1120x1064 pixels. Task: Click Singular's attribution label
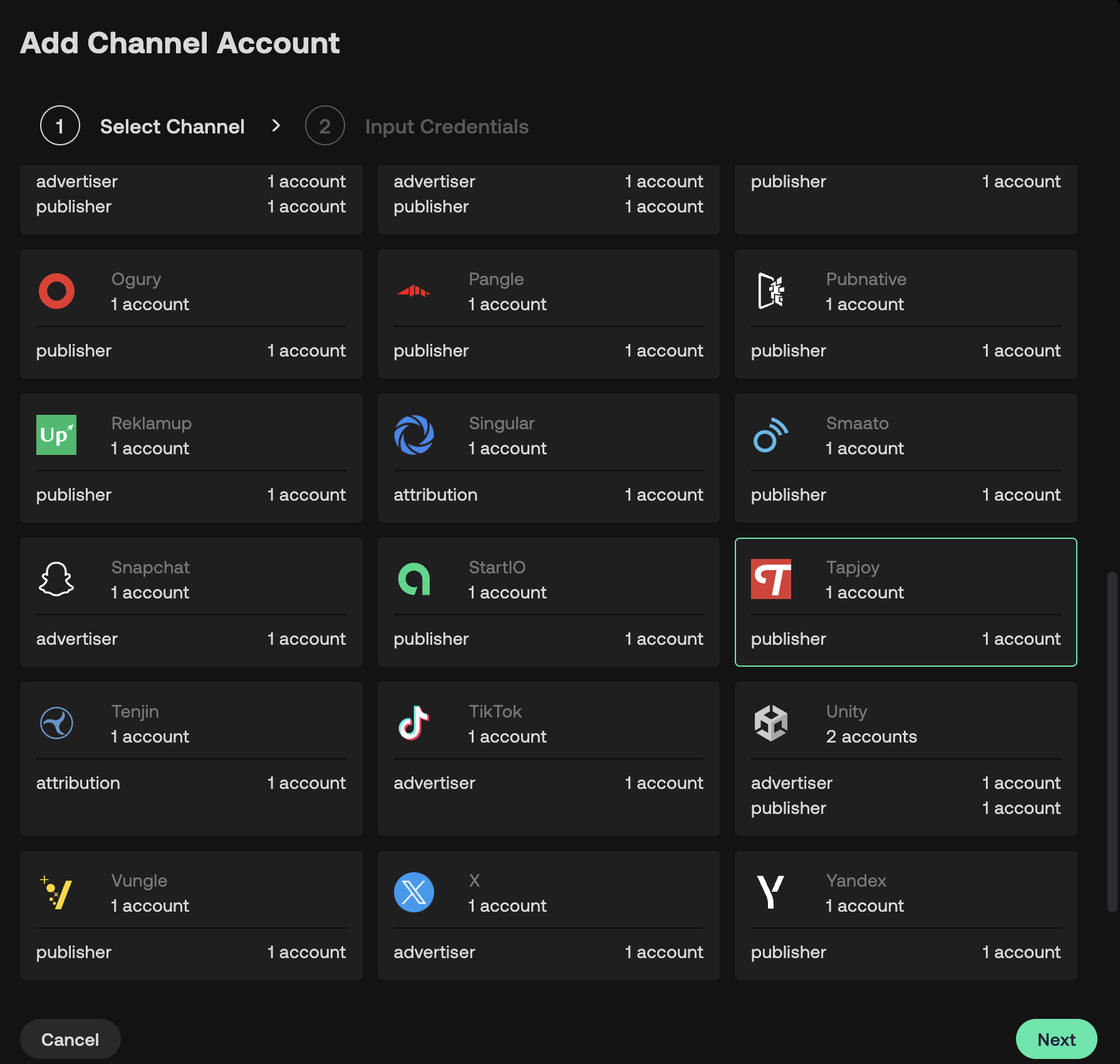pos(435,494)
